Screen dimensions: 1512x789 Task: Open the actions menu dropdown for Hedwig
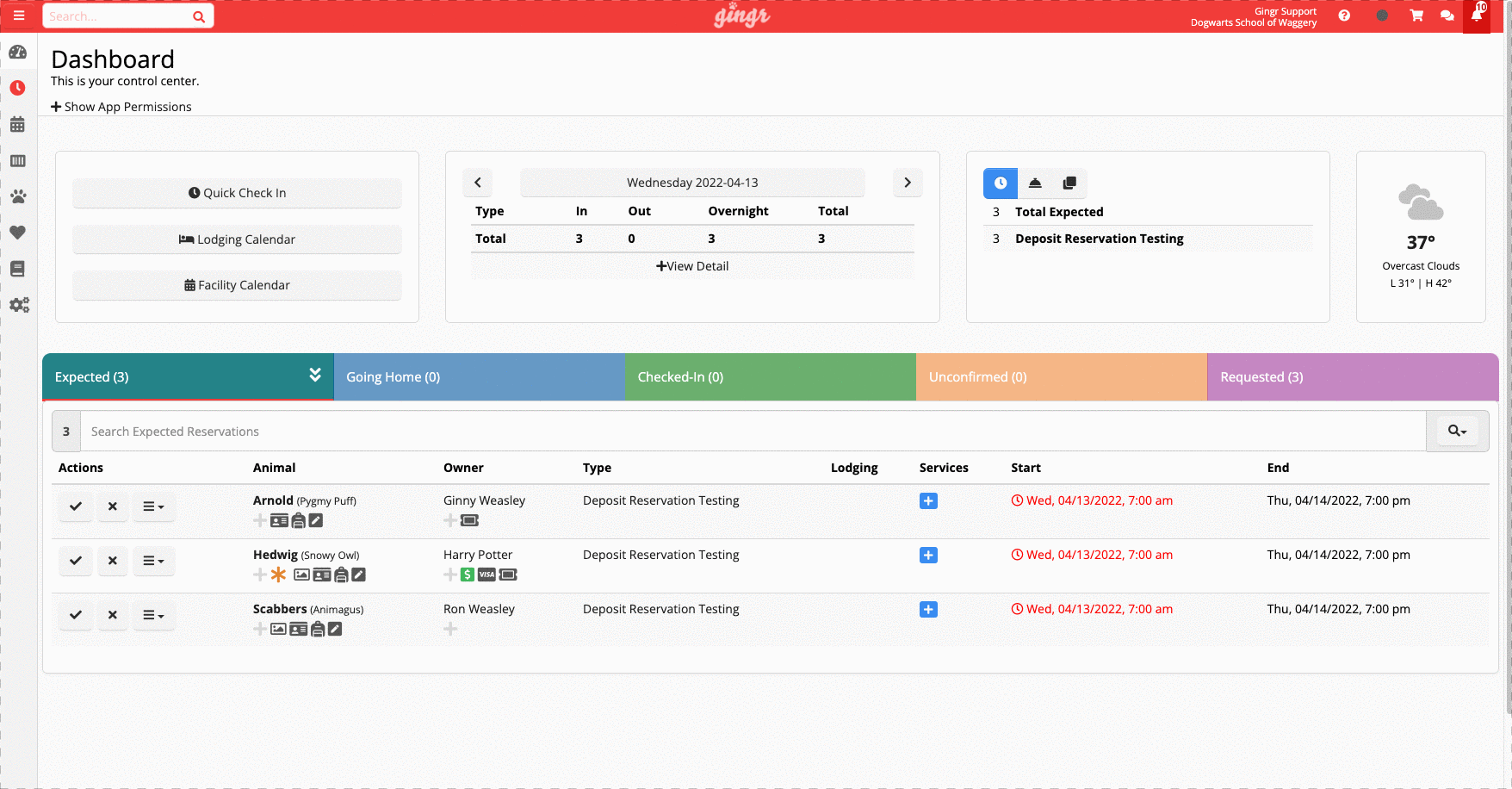(x=153, y=561)
